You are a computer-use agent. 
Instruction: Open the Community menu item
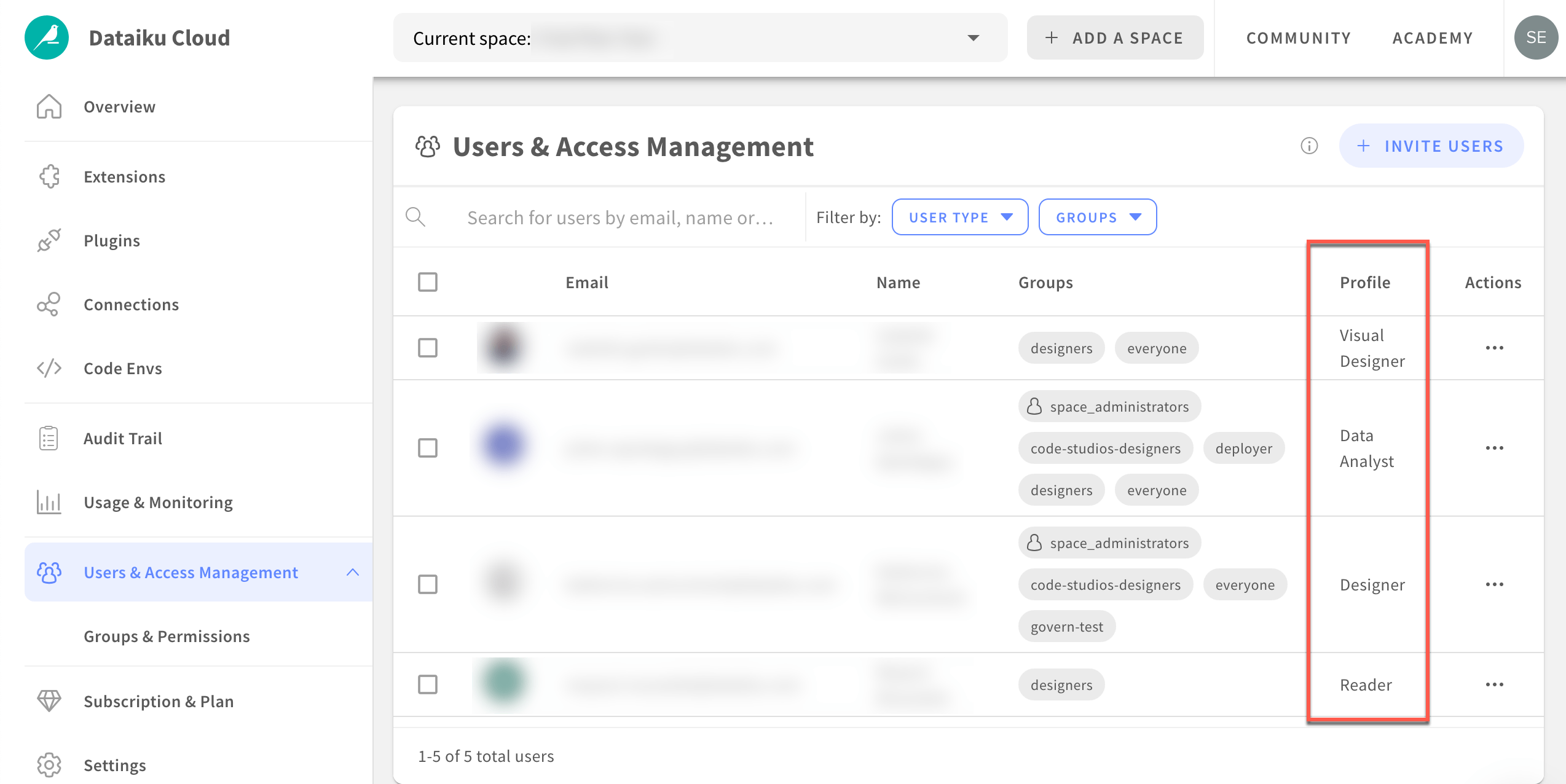tap(1297, 37)
